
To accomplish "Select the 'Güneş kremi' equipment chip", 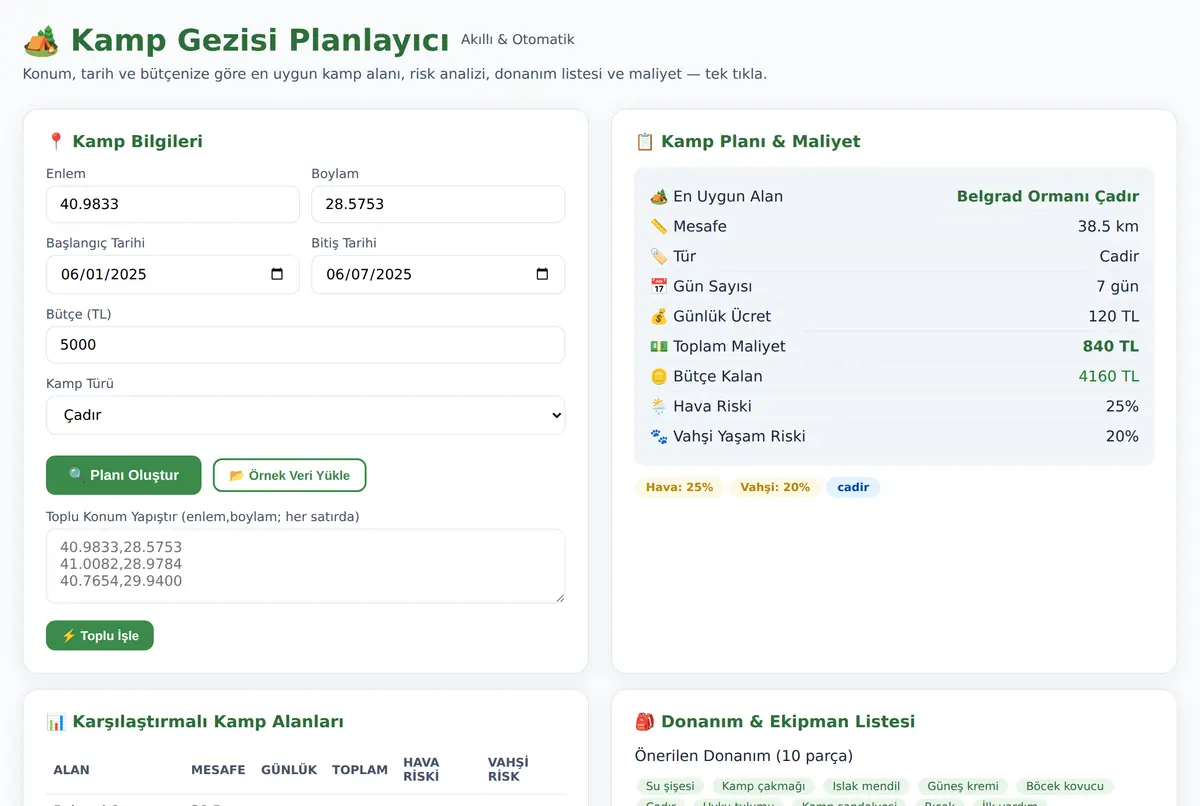I will pos(963,786).
